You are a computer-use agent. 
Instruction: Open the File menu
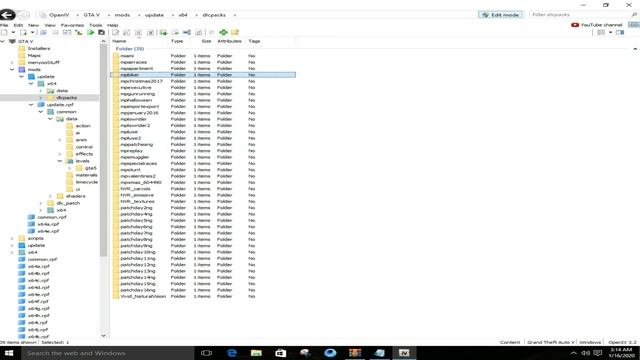point(4,25)
